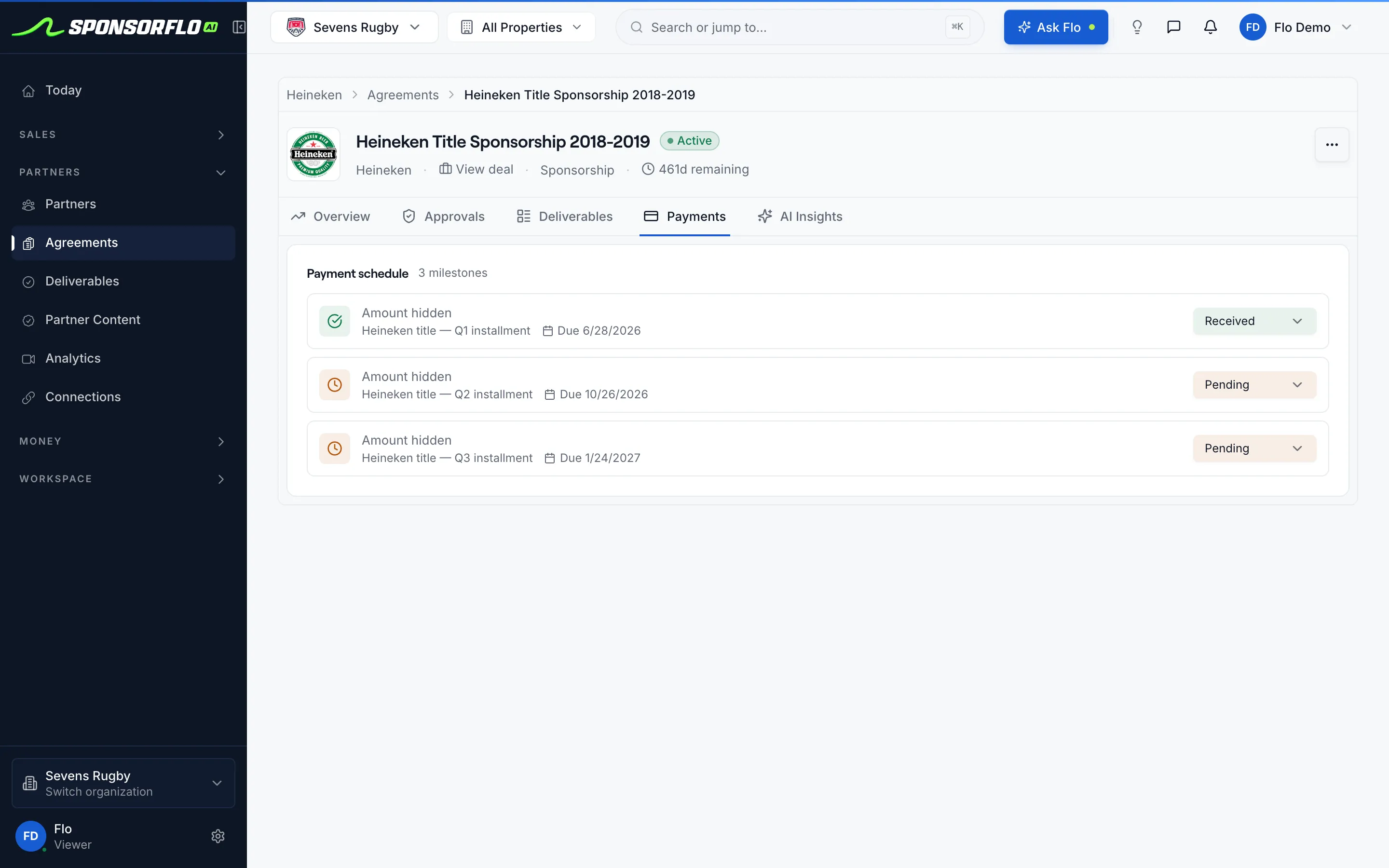Screen dimensions: 1389x868
Task: Expand the MONEY section
Action: (123, 441)
